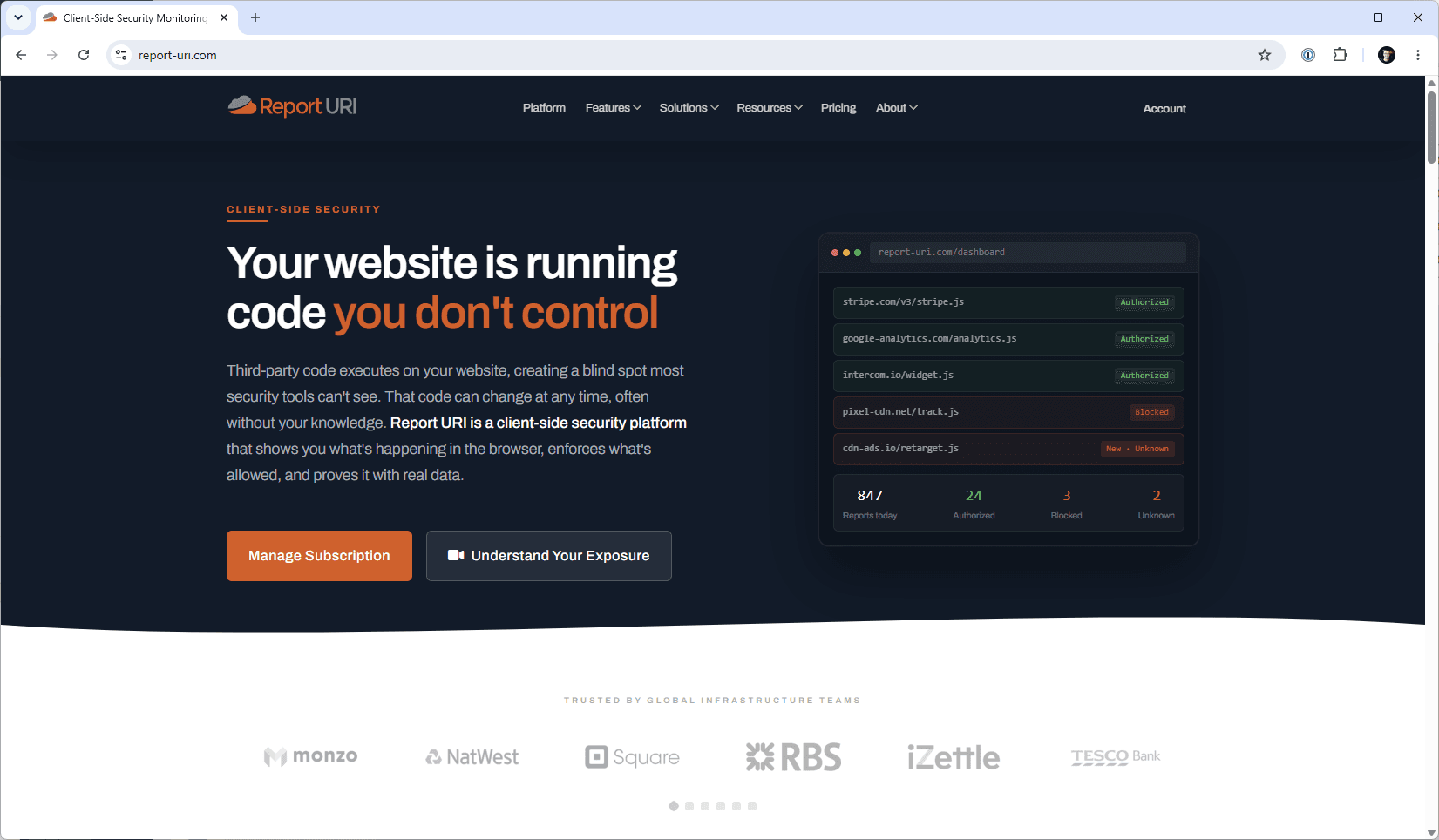Open a new browser tab
Screen dimensions: 1439x840
pos(255,17)
